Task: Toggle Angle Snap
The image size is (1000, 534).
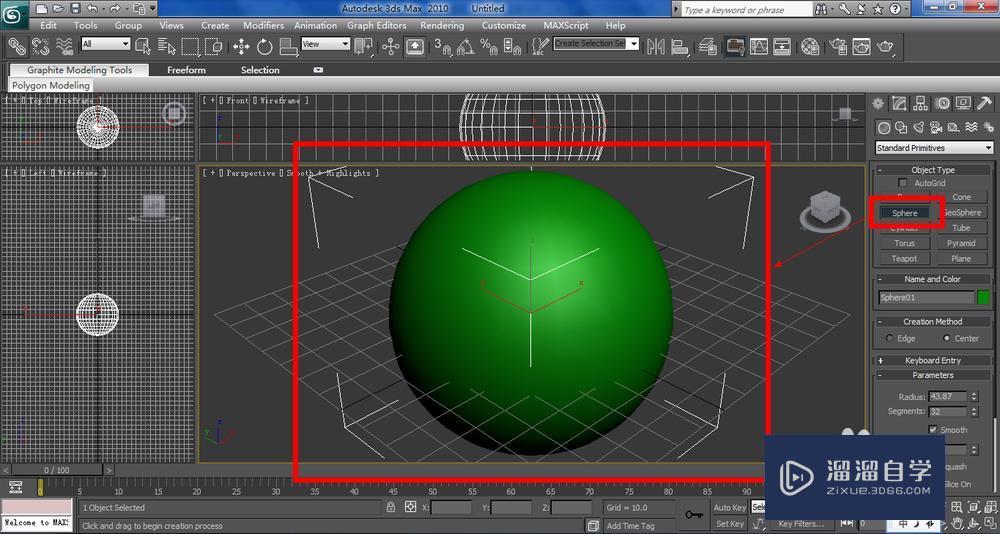Action: click(466, 46)
